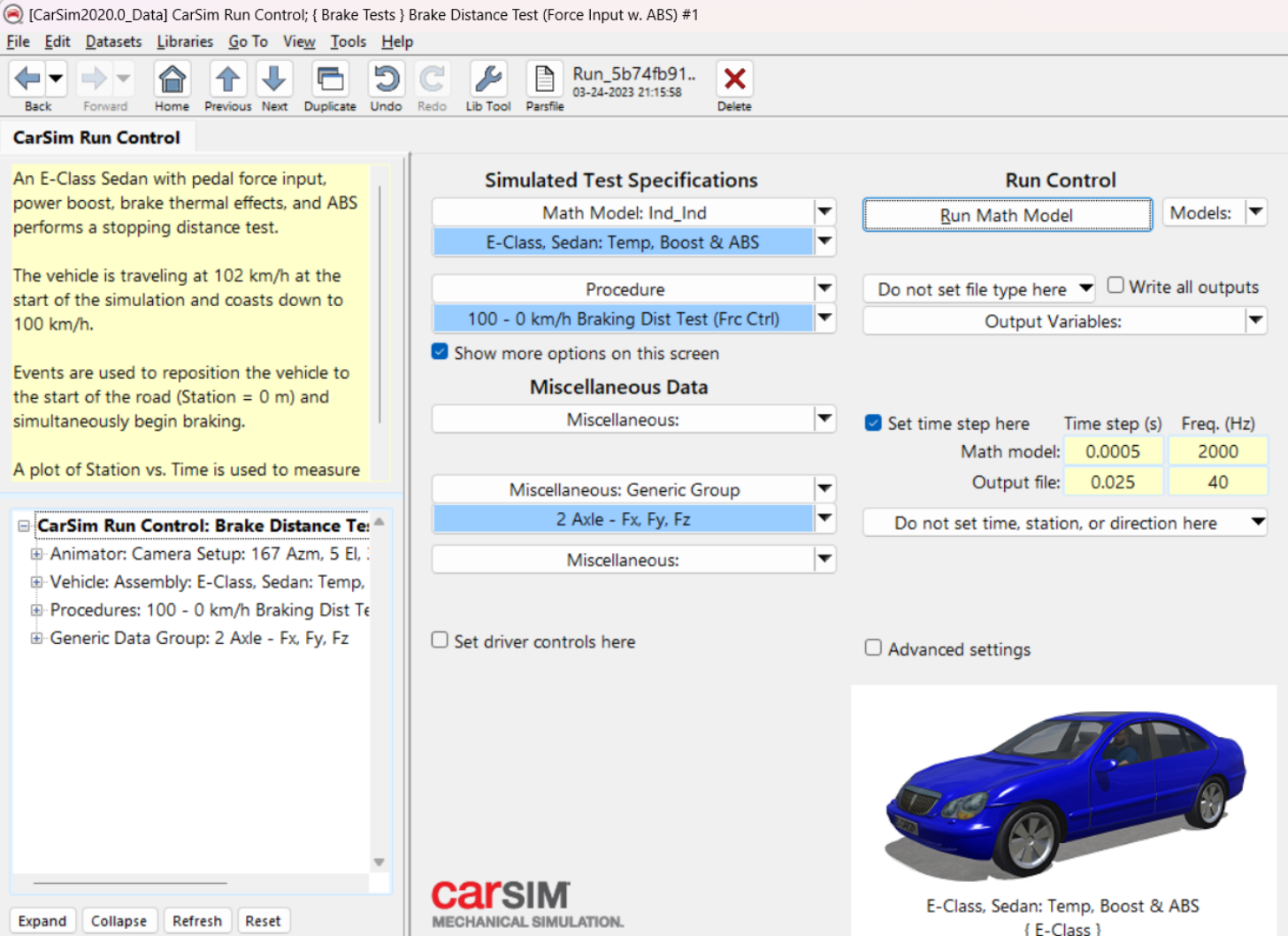The image size is (1288, 936).
Task: Open the Go To menu
Action: click(248, 42)
